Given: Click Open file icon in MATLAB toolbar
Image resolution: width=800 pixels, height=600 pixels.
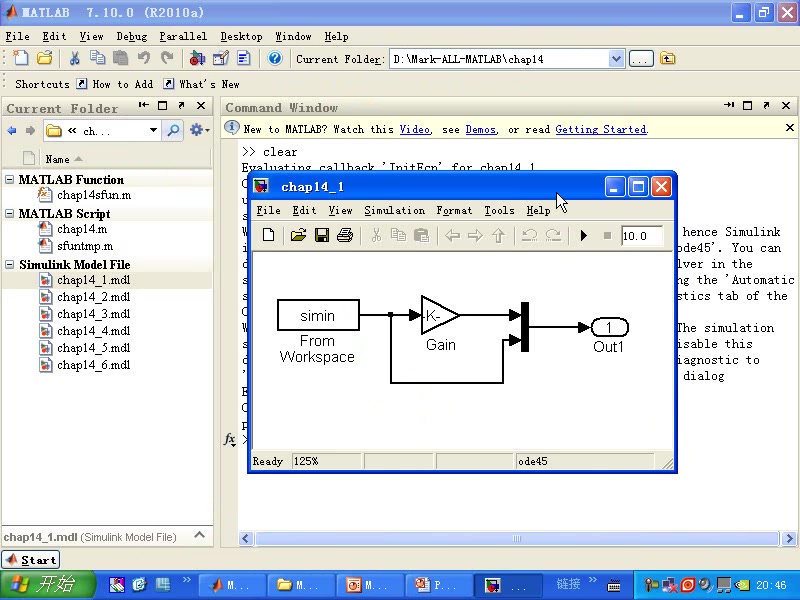Looking at the screenshot, I should coord(44,58).
